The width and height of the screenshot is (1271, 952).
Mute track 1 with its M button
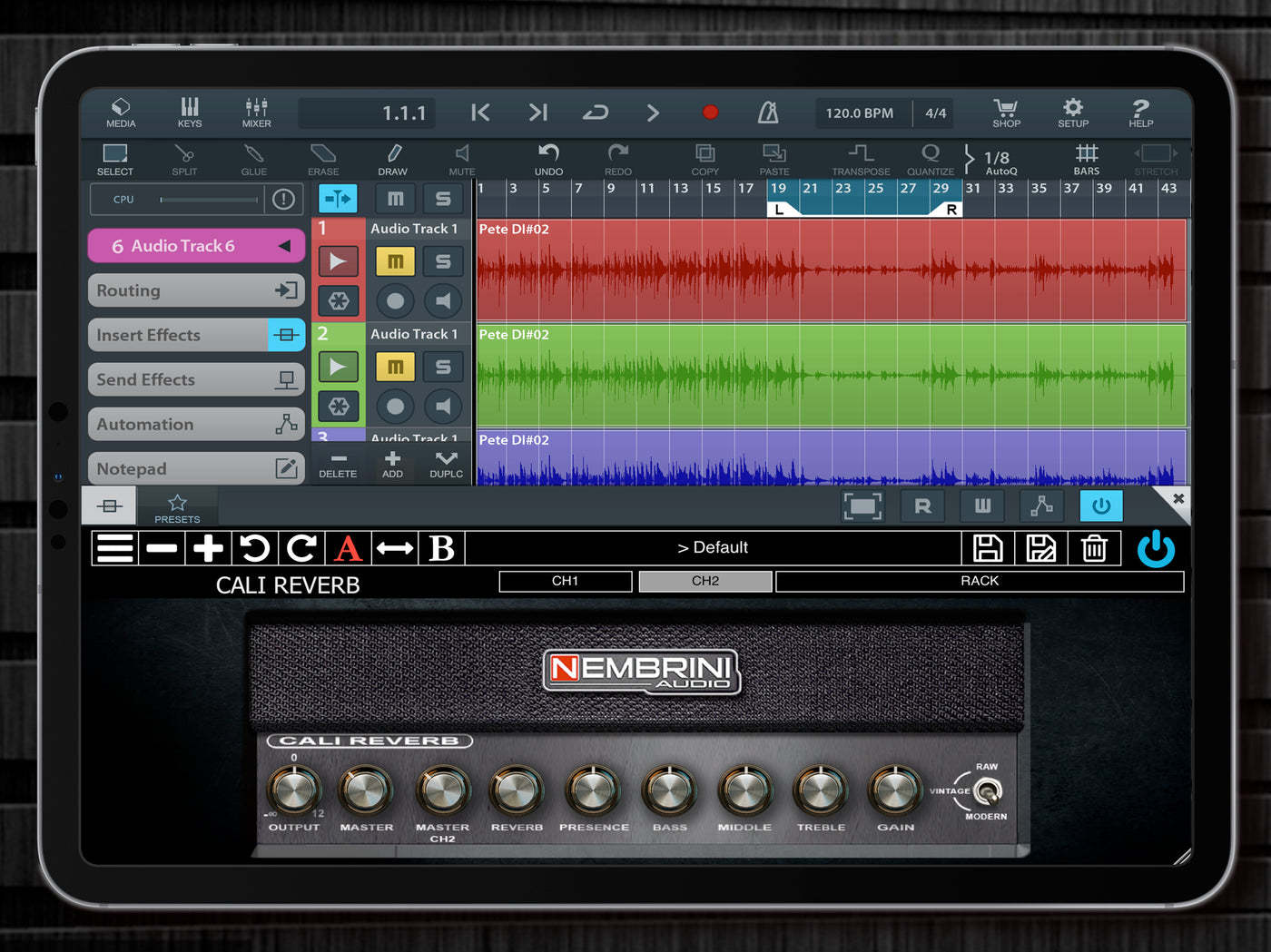pyautogui.click(x=395, y=261)
